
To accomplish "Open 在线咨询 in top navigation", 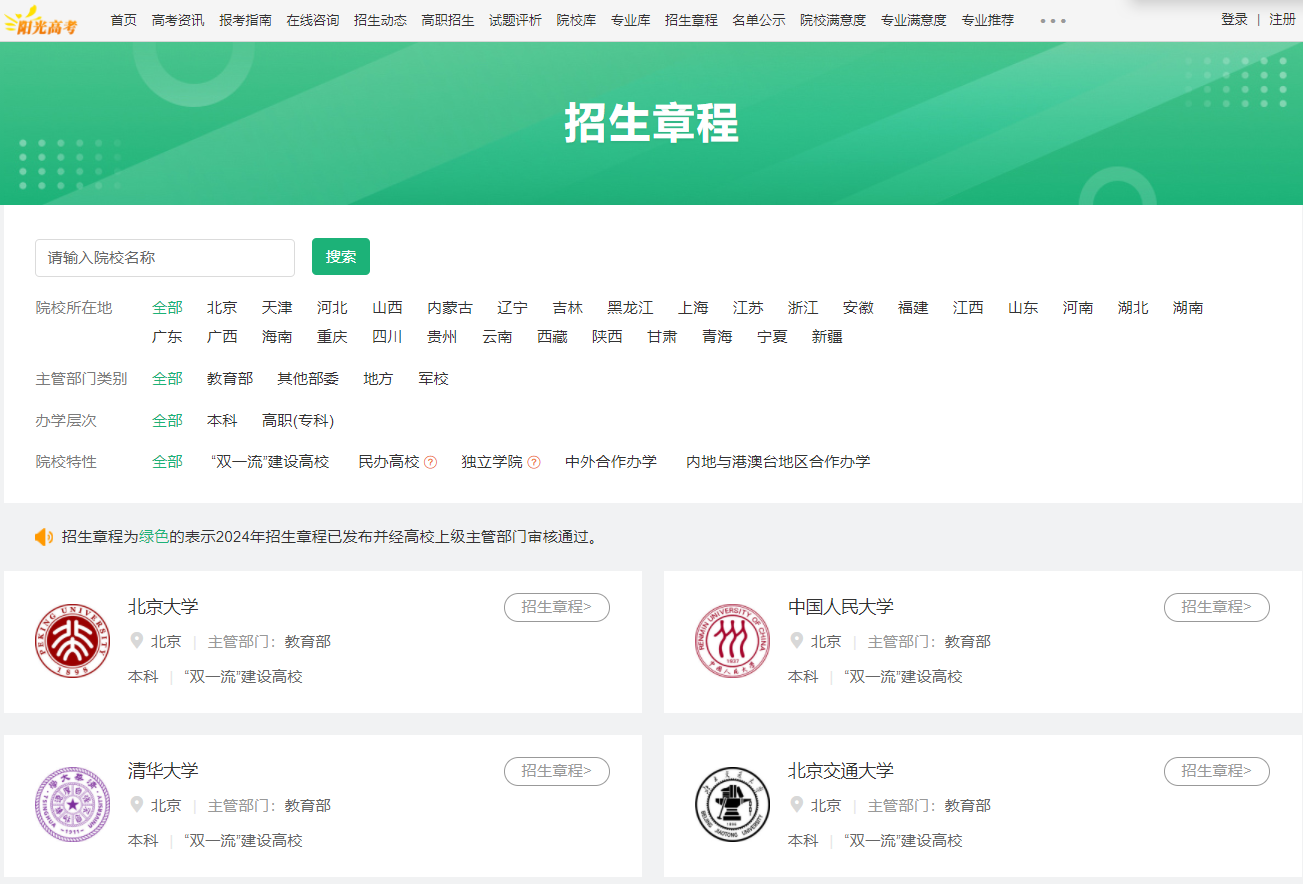I will click(x=312, y=20).
